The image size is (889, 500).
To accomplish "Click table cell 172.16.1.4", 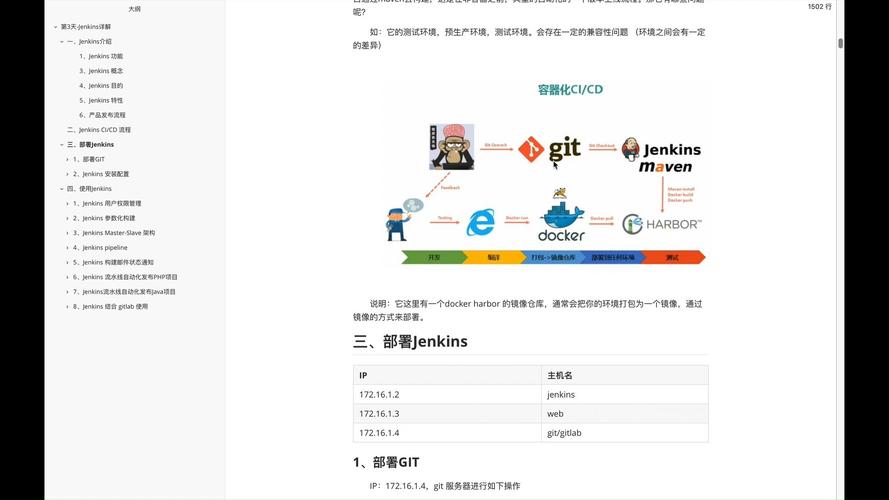I will pos(447,433).
